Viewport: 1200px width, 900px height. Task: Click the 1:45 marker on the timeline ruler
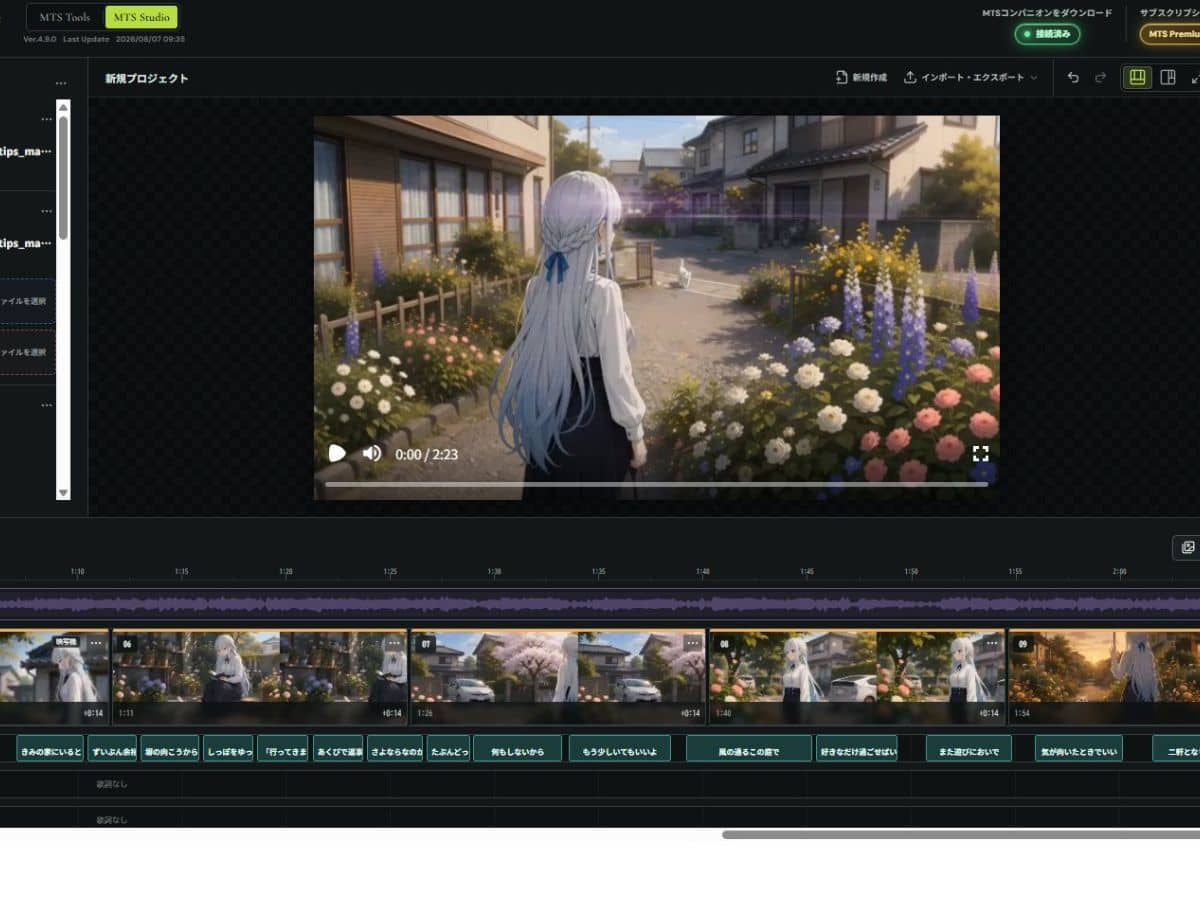[807, 572]
